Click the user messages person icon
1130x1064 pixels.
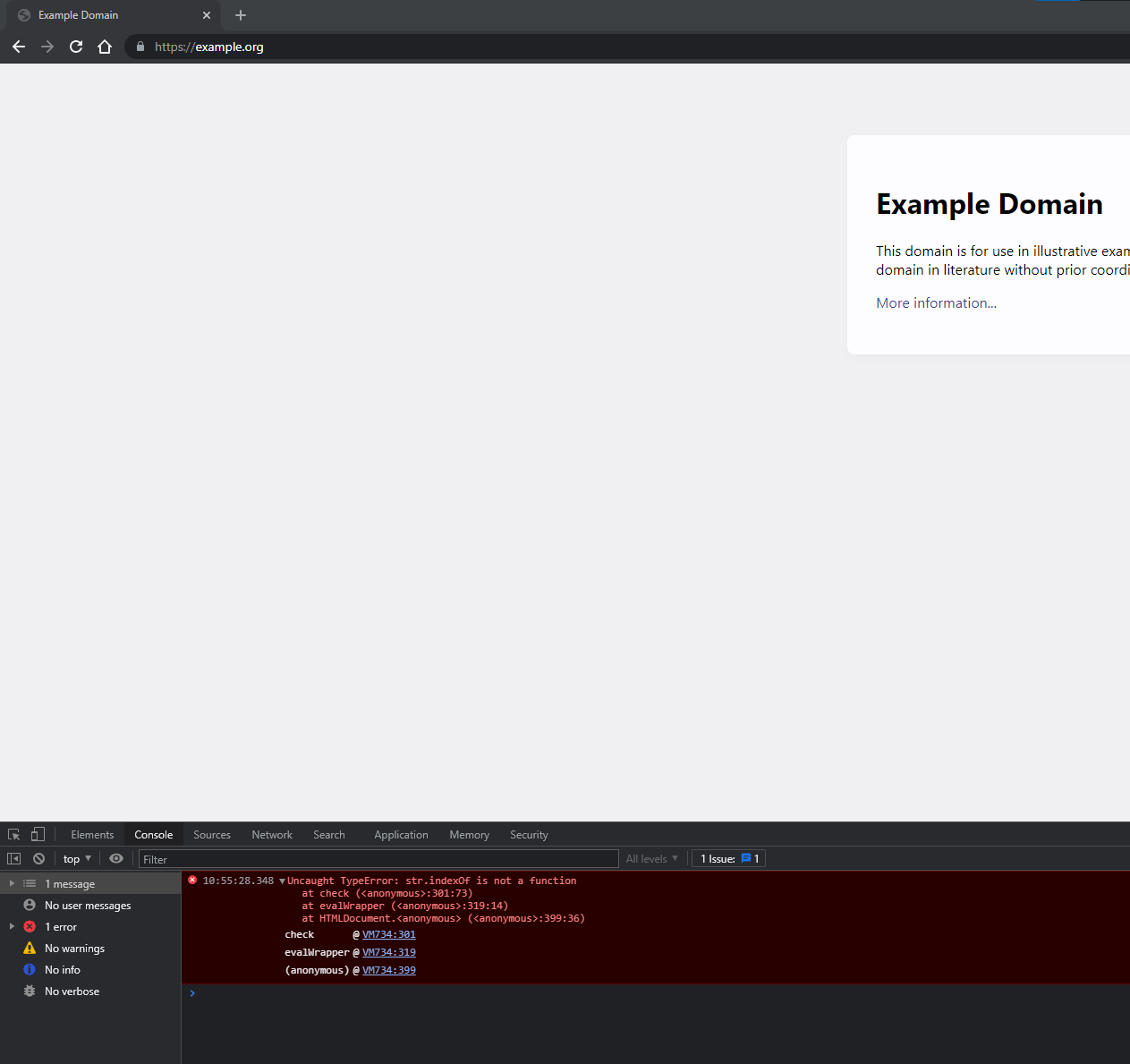click(30, 905)
